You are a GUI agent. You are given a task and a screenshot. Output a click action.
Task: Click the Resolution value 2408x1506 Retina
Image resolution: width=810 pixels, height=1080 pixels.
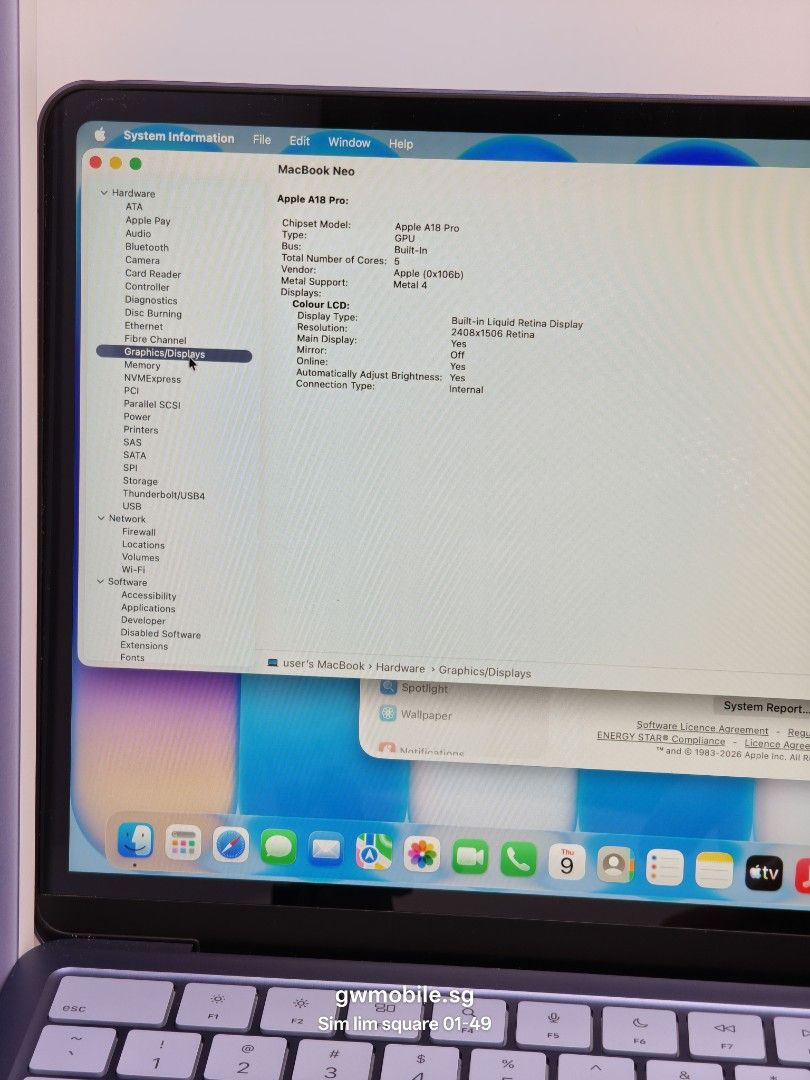pos(492,333)
